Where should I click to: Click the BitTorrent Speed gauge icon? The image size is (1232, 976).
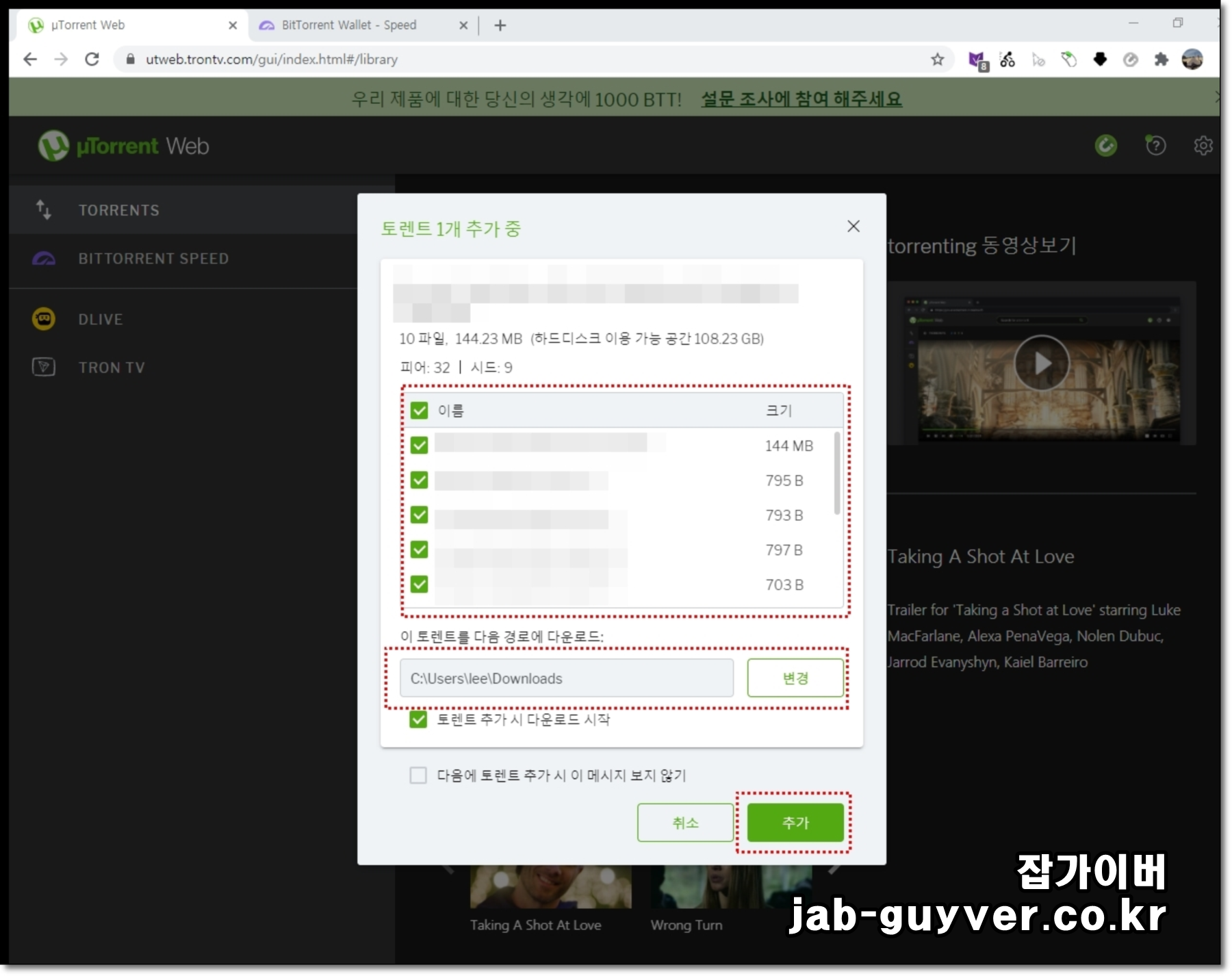pos(44,259)
